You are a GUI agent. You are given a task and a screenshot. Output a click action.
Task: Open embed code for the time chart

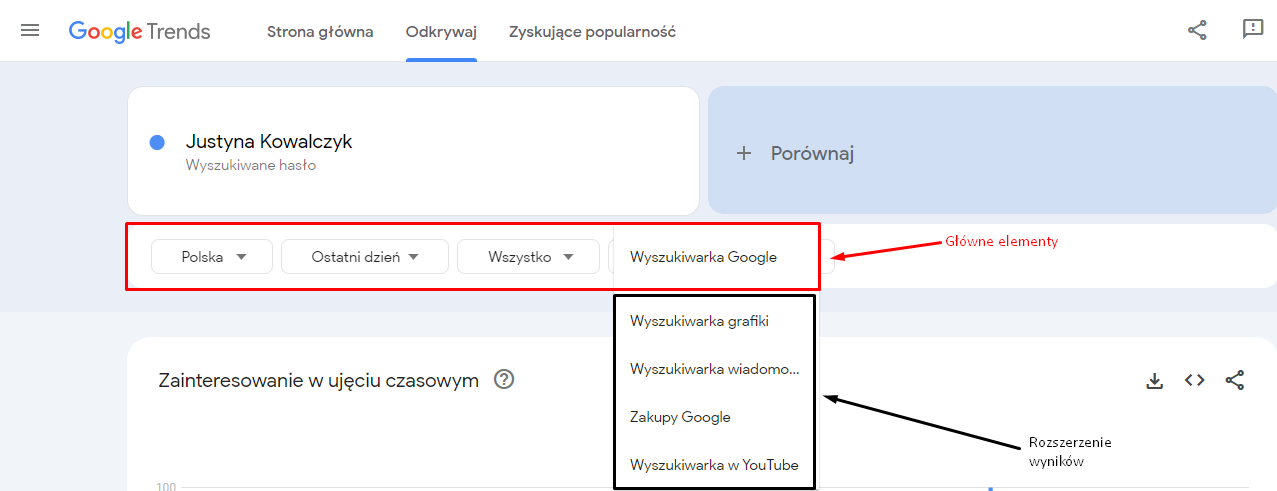pyautogui.click(x=1194, y=380)
